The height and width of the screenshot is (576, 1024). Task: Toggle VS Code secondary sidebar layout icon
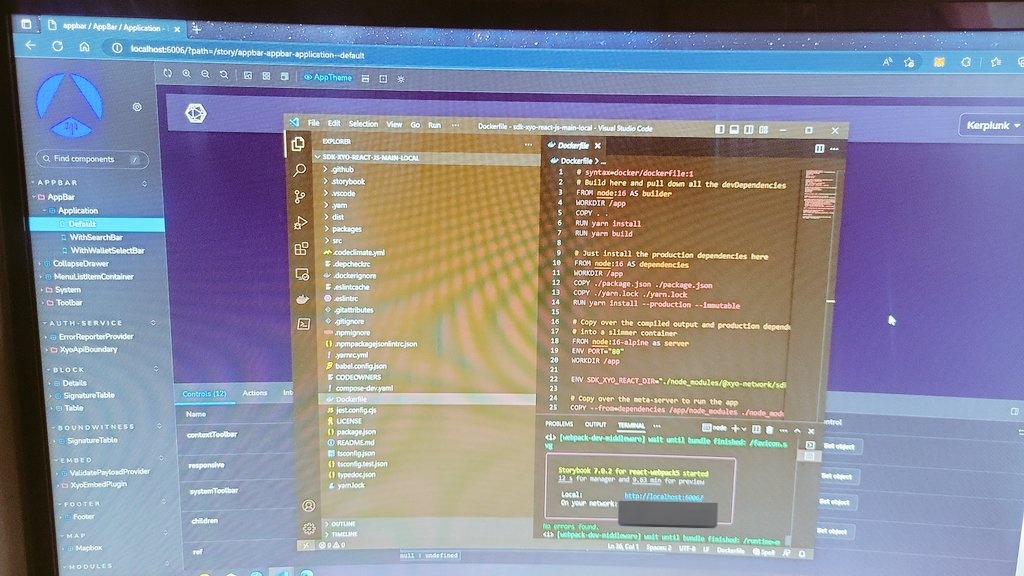(x=748, y=129)
